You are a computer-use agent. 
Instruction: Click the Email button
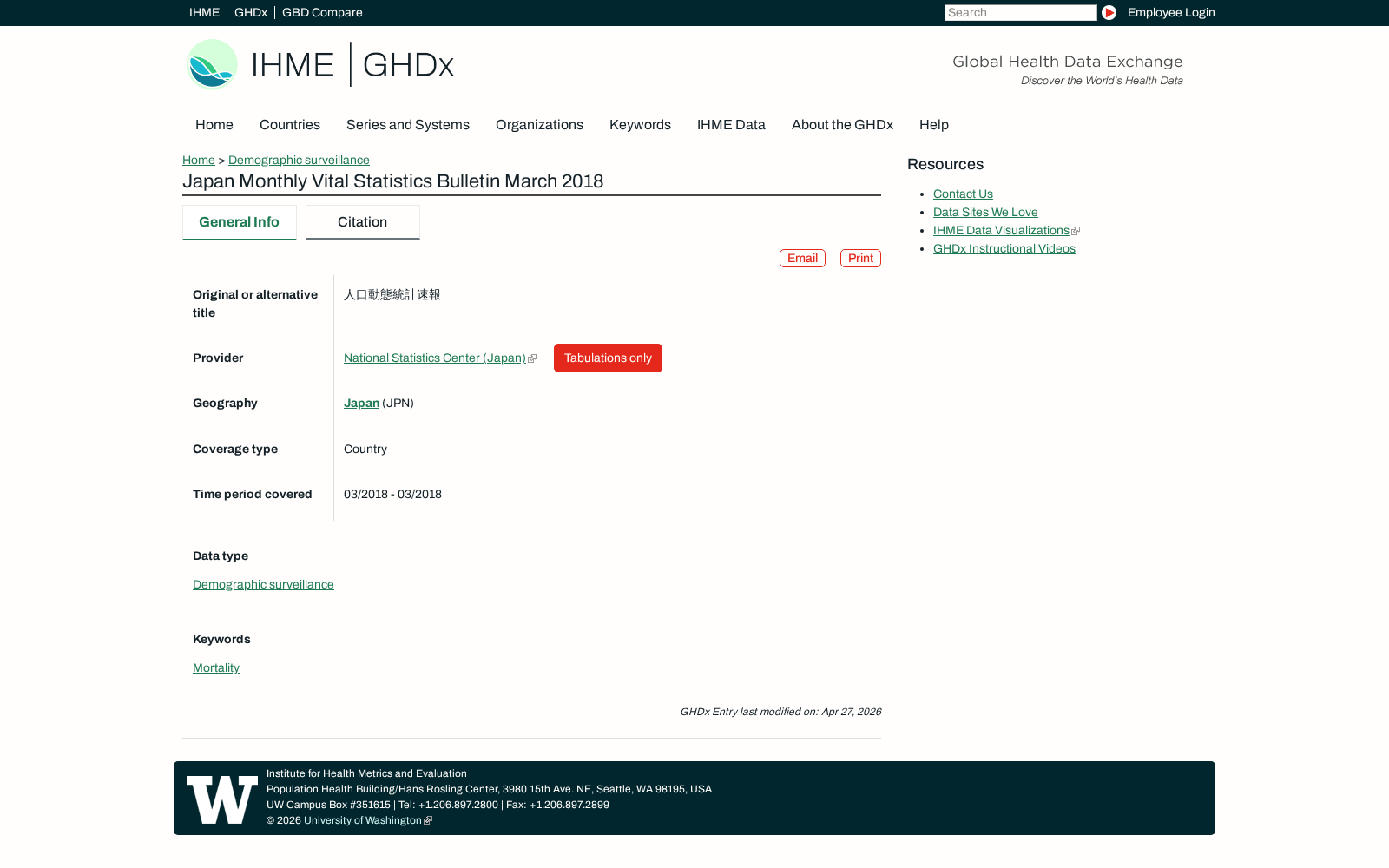pos(802,259)
